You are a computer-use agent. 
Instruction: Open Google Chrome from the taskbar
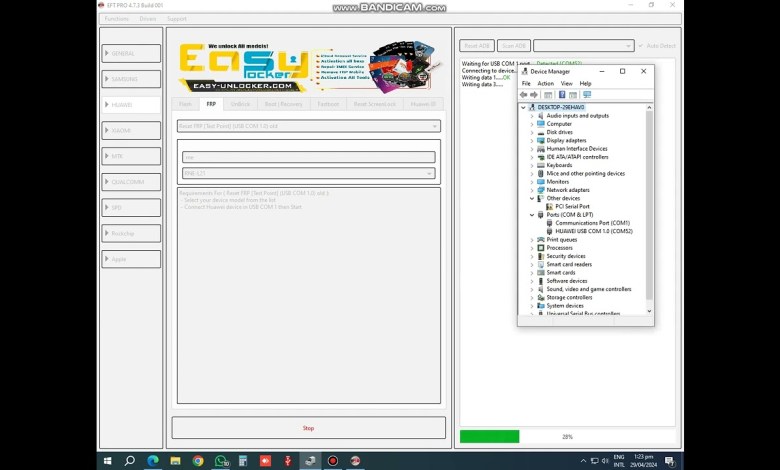[198, 461]
